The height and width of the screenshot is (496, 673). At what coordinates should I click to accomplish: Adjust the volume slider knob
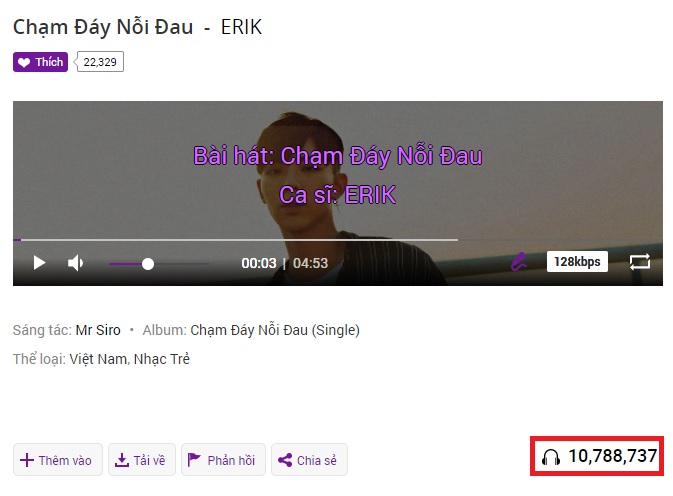pyautogui.click(x=148, y=264)
